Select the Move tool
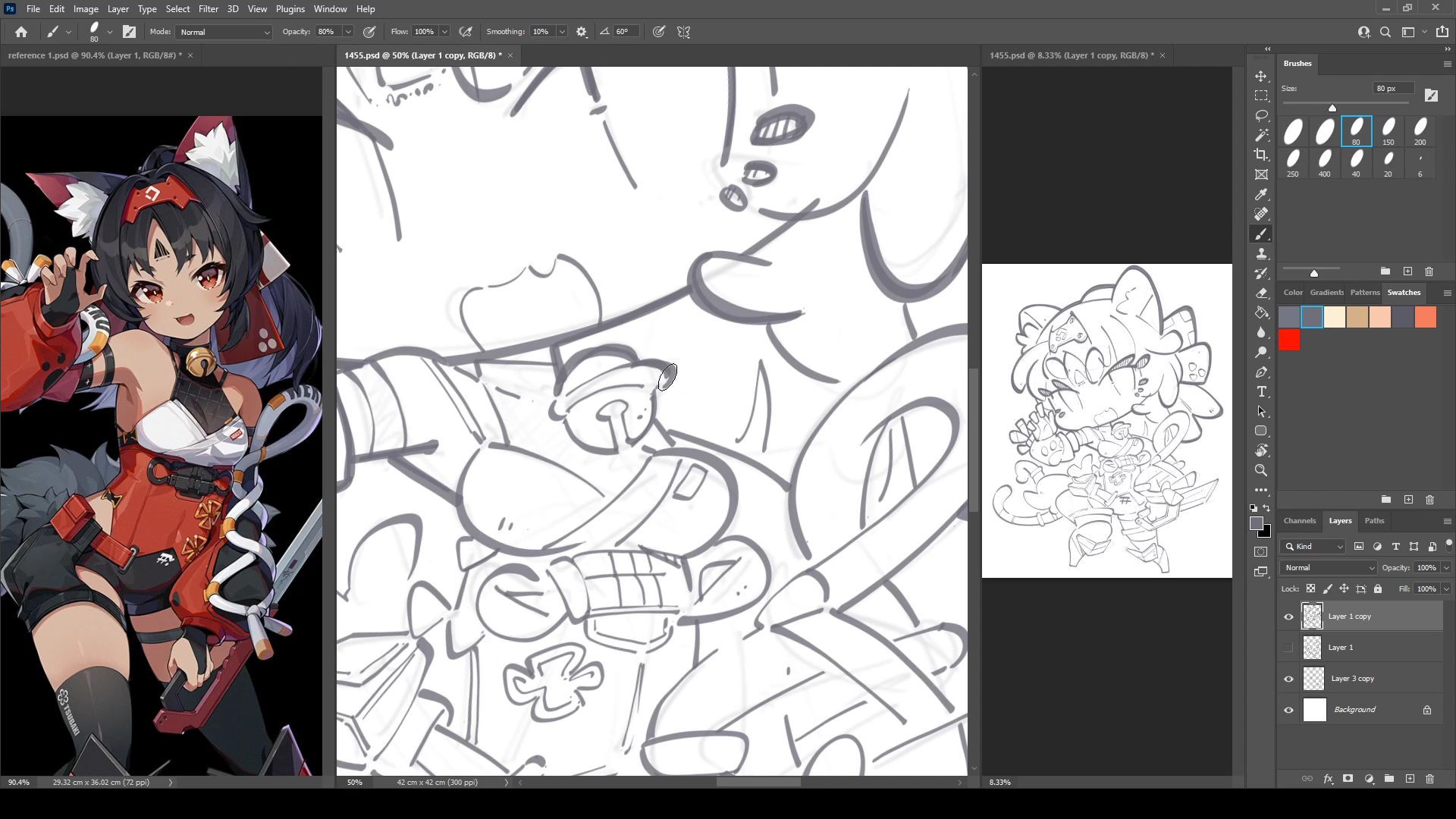The width and height of the screenshot is (1456, 819). [1261, 77]
